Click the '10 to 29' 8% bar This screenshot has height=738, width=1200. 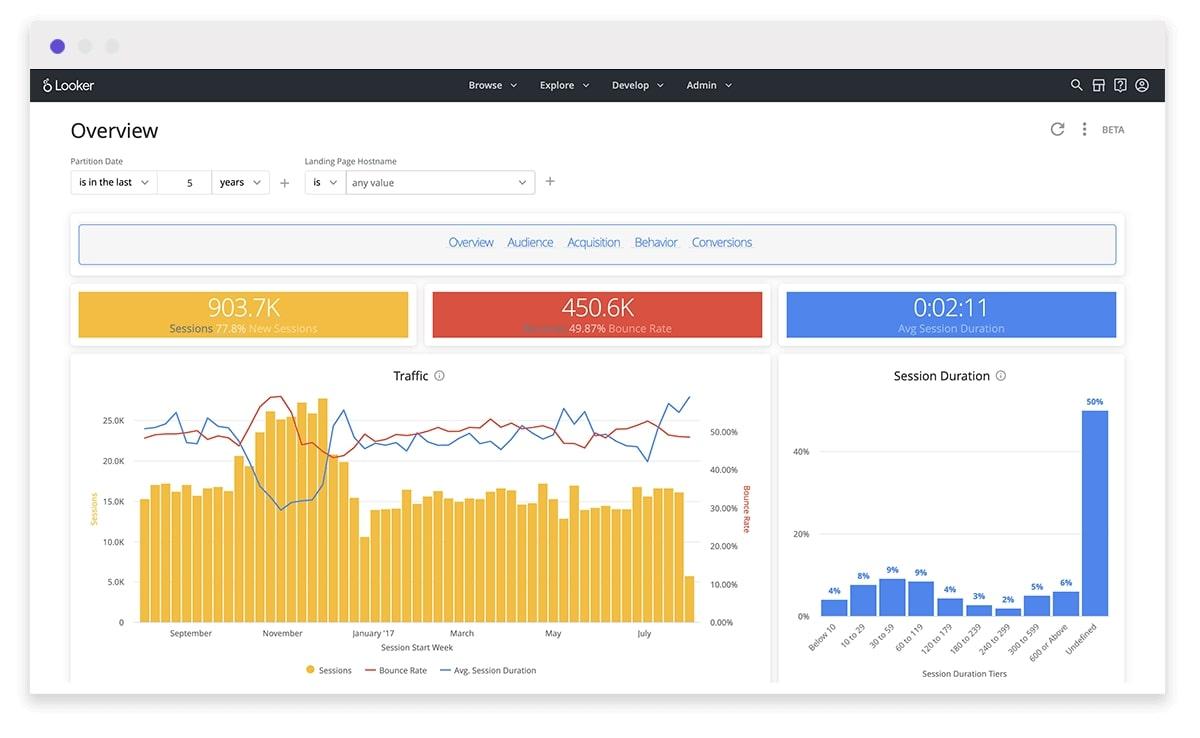[863, 600]
